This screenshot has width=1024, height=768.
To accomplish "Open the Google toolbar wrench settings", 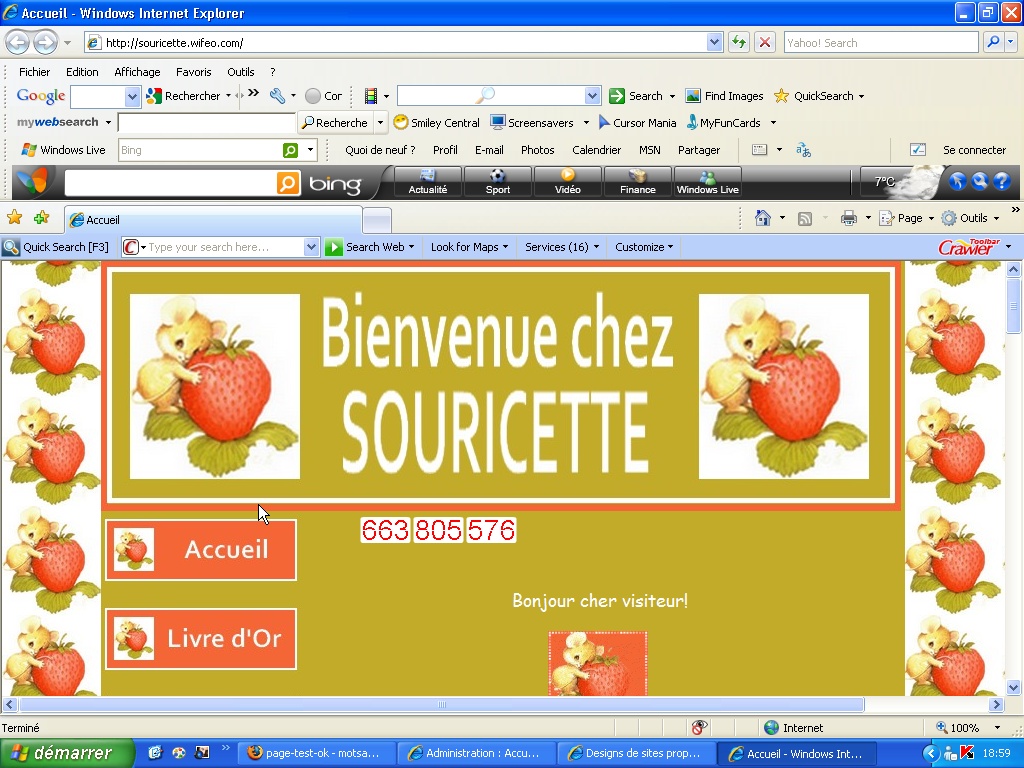I will (x=277, y=96).
